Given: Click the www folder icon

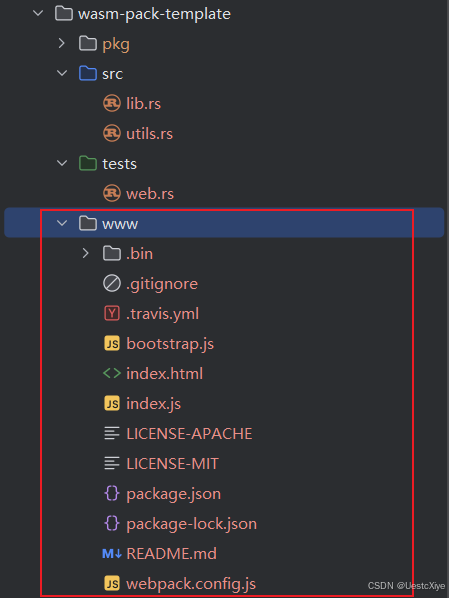Looking at the screenshot, I should (88, 223).
